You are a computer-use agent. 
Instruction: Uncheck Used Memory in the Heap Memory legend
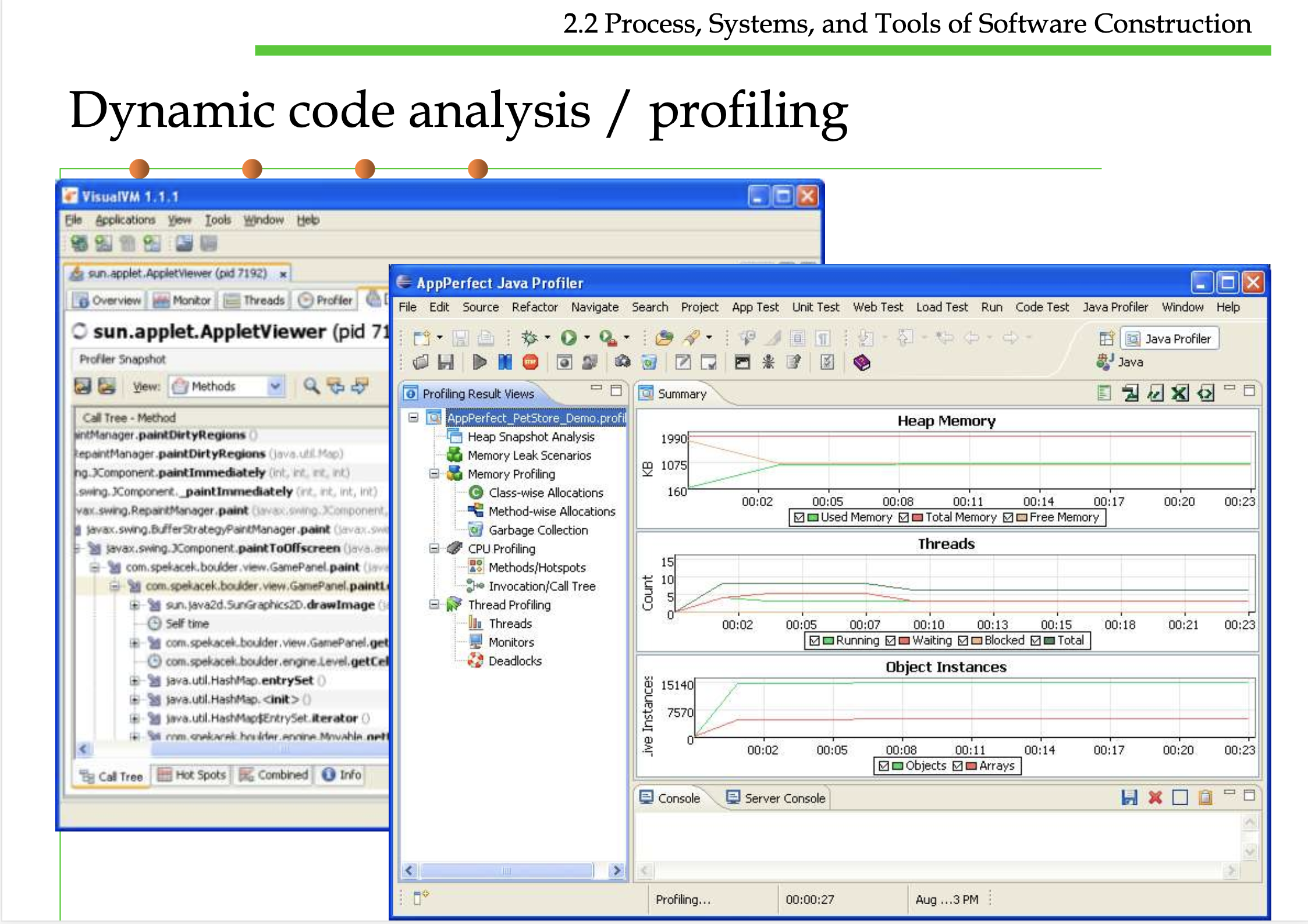coord(800,517)
